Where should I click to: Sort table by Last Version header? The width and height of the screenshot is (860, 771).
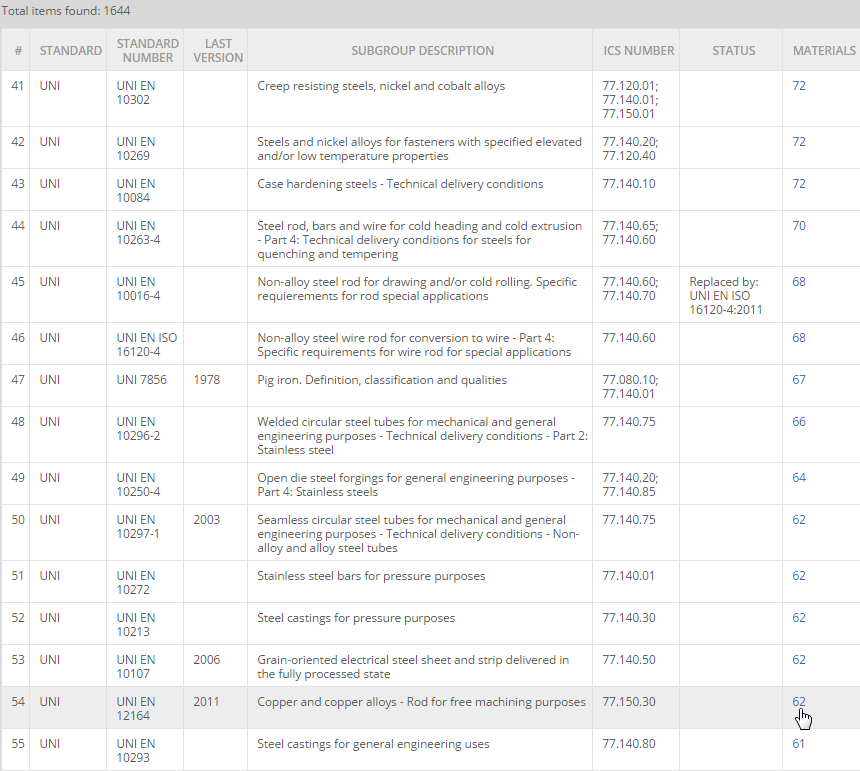(218, 50)
